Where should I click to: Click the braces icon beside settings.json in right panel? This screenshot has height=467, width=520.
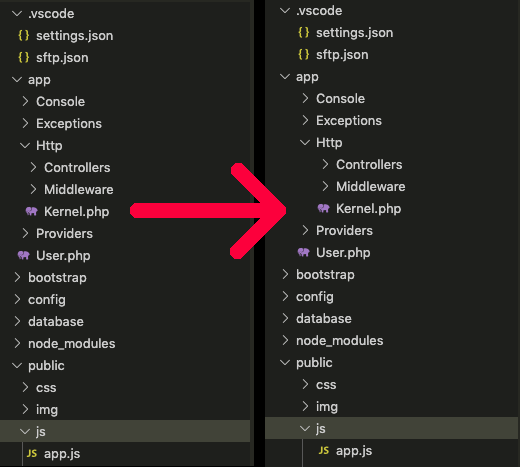click(304, 32)
